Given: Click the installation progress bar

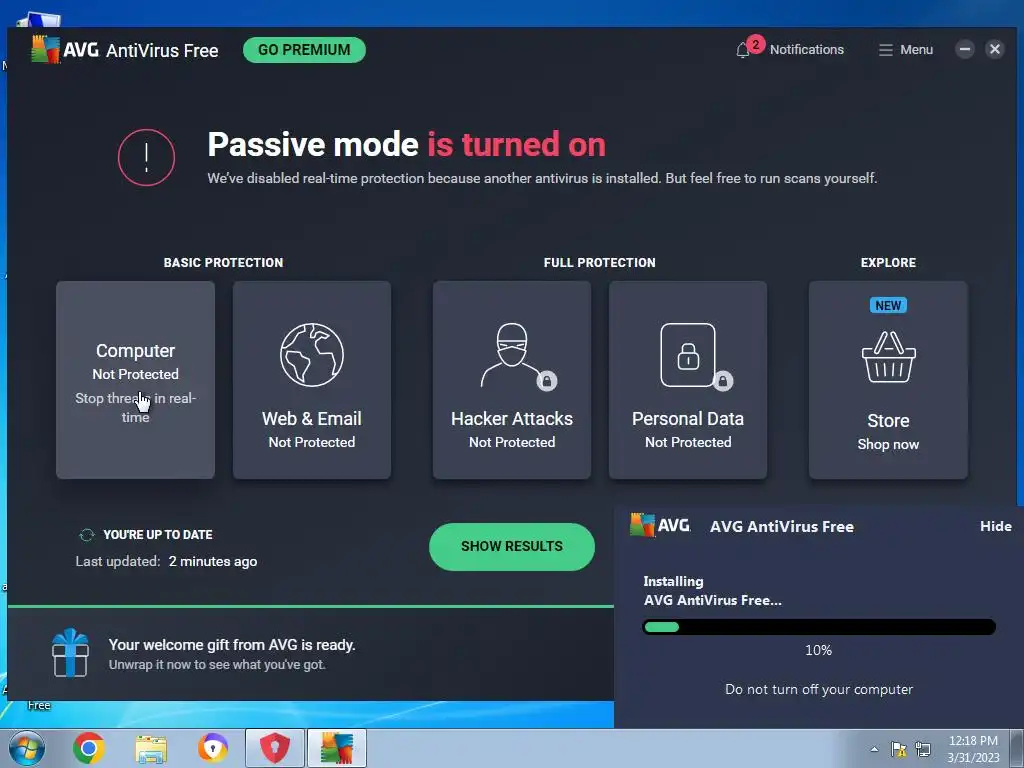Looking at the screenshot, I should (819, 627).
